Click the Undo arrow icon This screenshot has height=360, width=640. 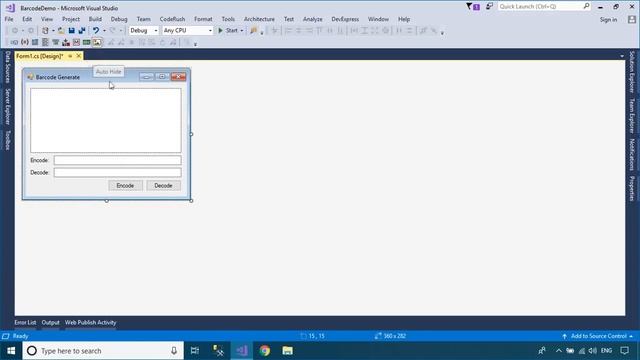click(x=96, y=31)
